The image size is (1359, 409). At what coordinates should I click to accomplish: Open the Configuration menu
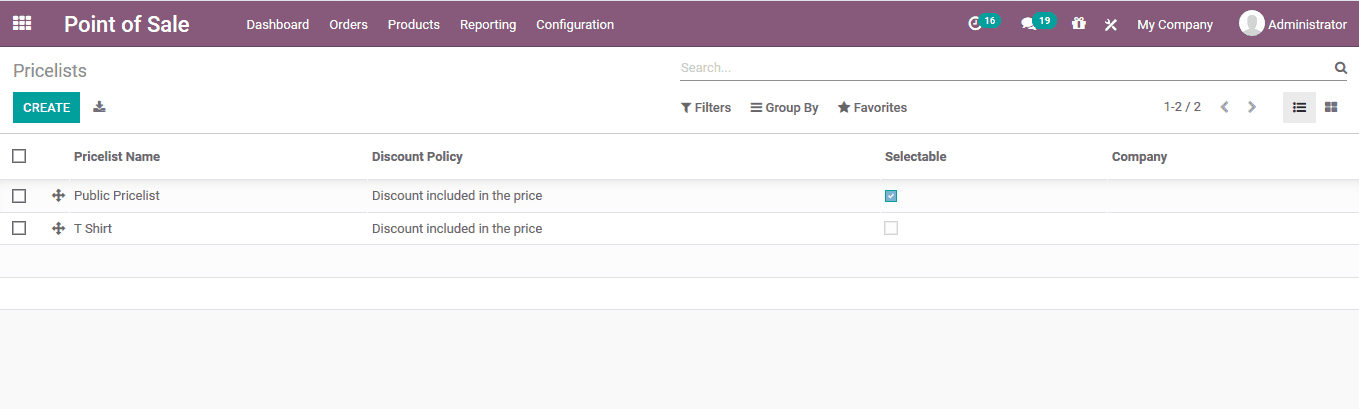point(575,25)
